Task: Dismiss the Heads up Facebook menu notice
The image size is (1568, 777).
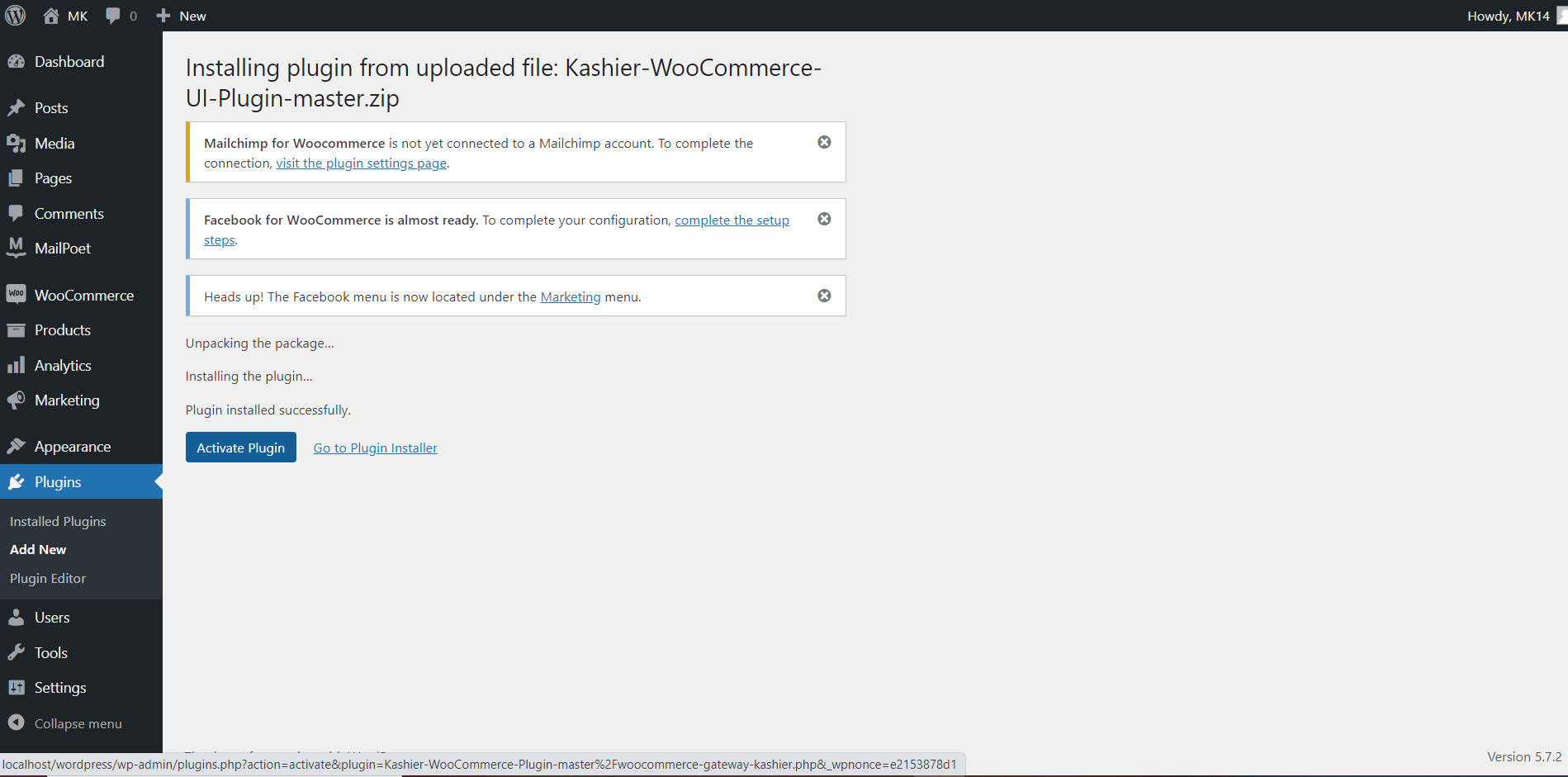Action: (824, 296)
